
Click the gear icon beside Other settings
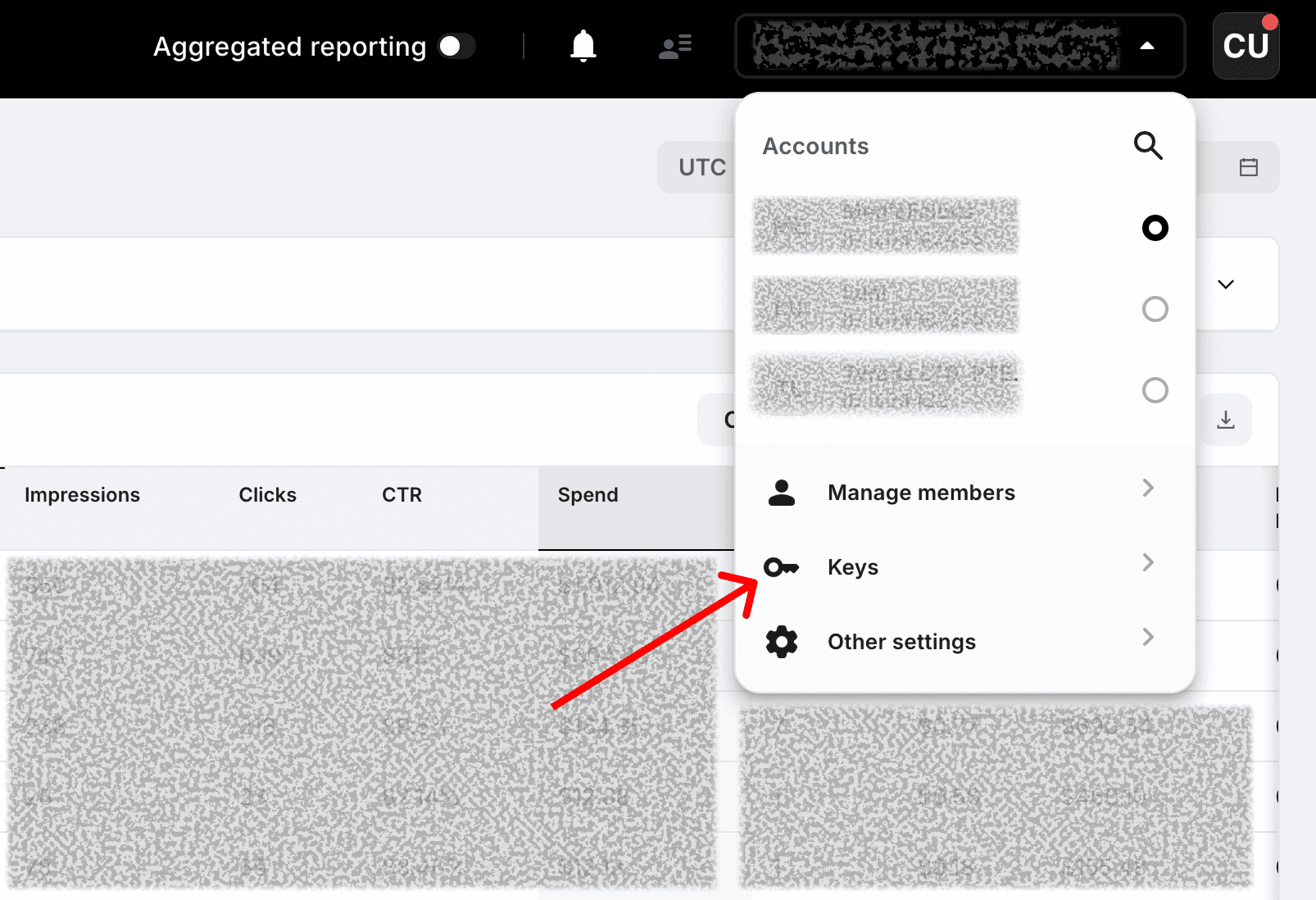click(781, 641)
